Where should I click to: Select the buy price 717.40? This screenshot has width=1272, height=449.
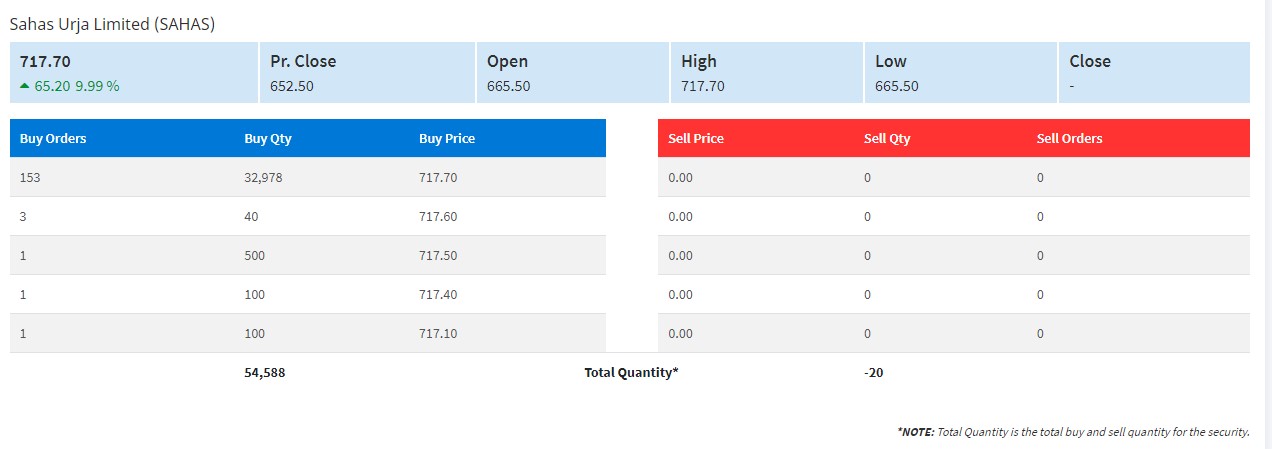tap(438, 294)
